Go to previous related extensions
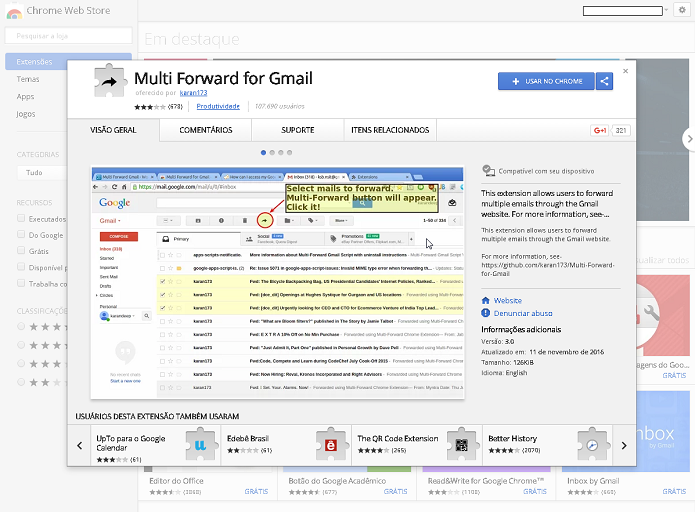This screenshot has height=512, width=695. (x=79, y=446)
